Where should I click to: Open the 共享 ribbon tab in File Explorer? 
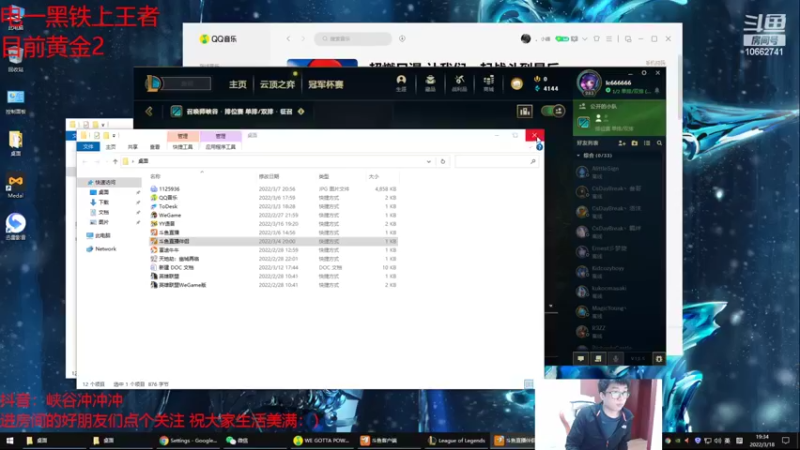(133, 147)
